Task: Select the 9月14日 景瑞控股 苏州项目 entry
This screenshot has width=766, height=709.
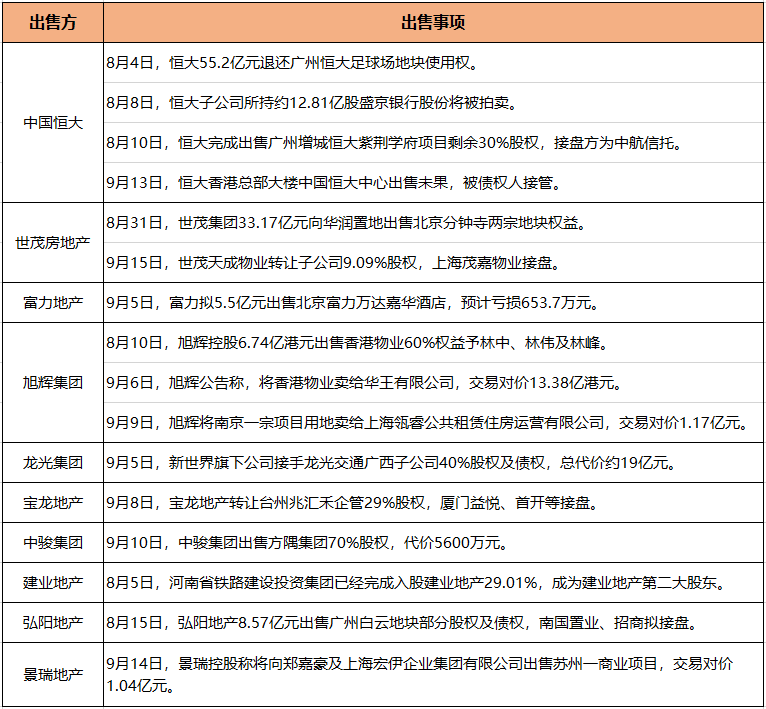Action: coord(420,675)
